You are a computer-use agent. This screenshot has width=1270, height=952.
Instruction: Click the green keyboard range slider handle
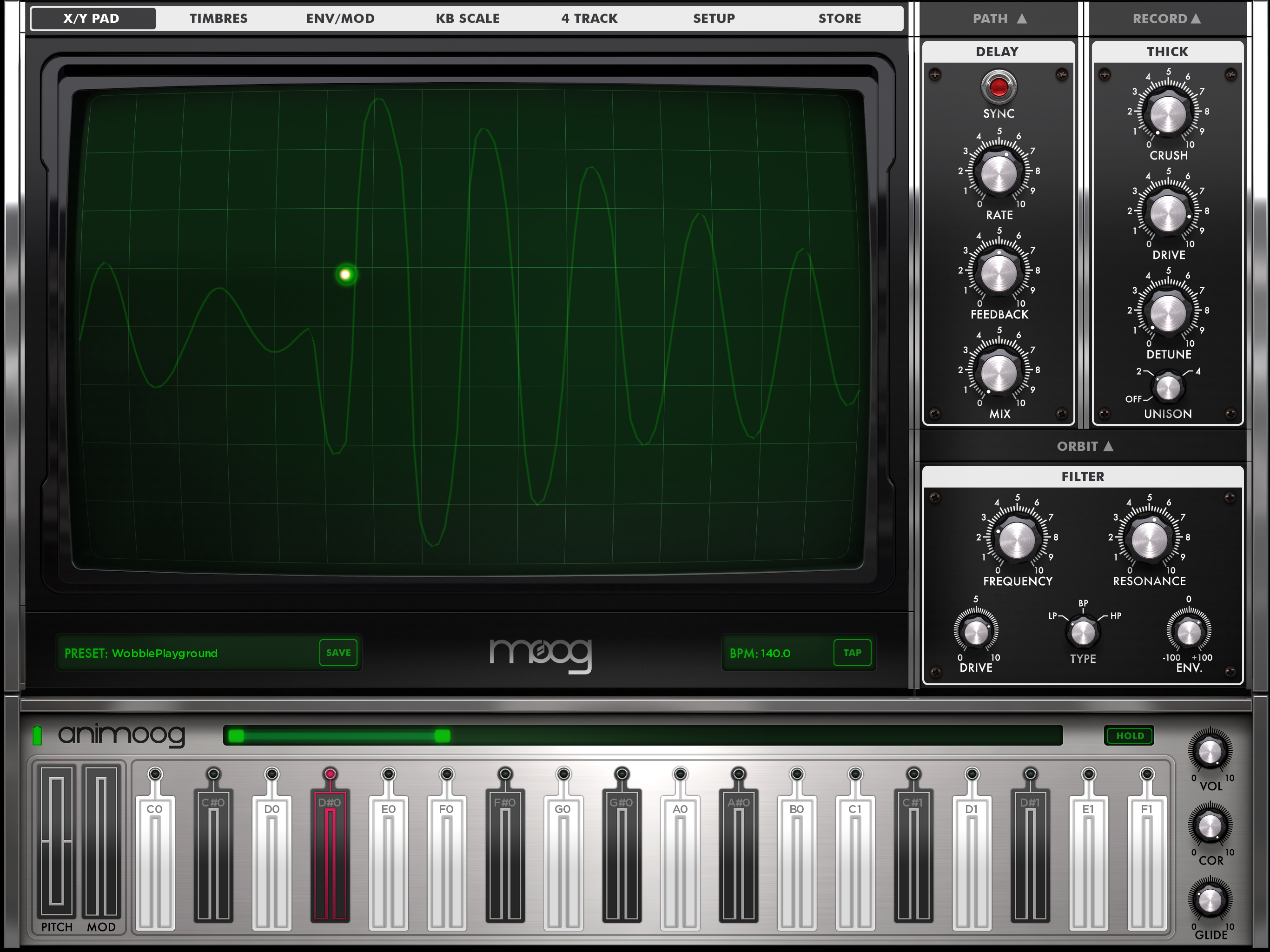point(442,735)
